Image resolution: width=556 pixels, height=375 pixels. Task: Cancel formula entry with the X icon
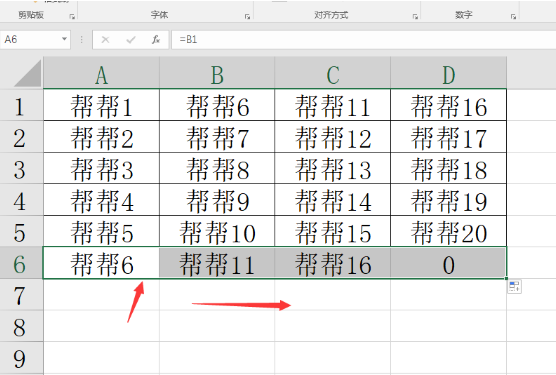click(x=105, y=39)
